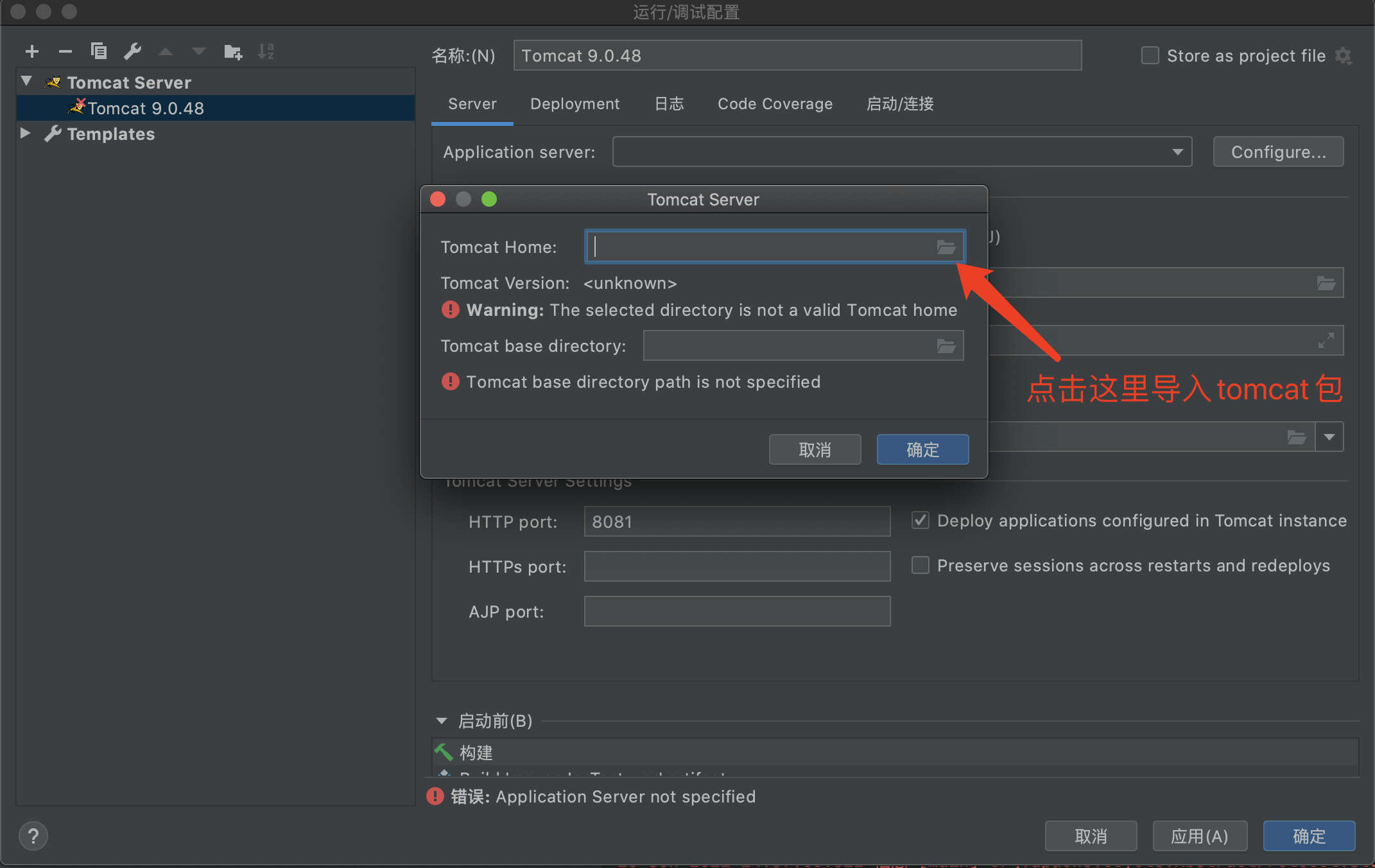1375x868 pixels.
Task: Select Templates label in tree
Action: pos(111,134)
